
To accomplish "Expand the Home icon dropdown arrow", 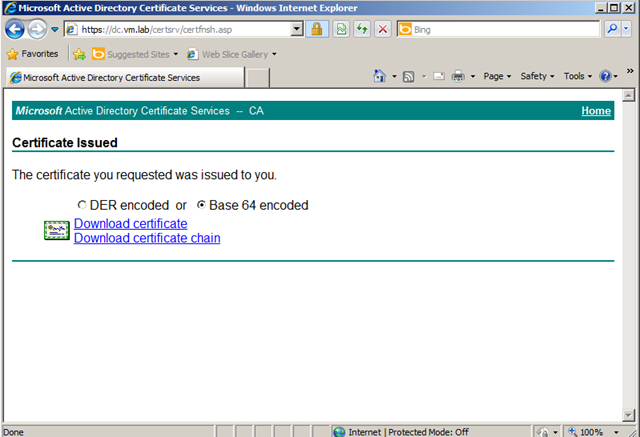I will 394,76.
